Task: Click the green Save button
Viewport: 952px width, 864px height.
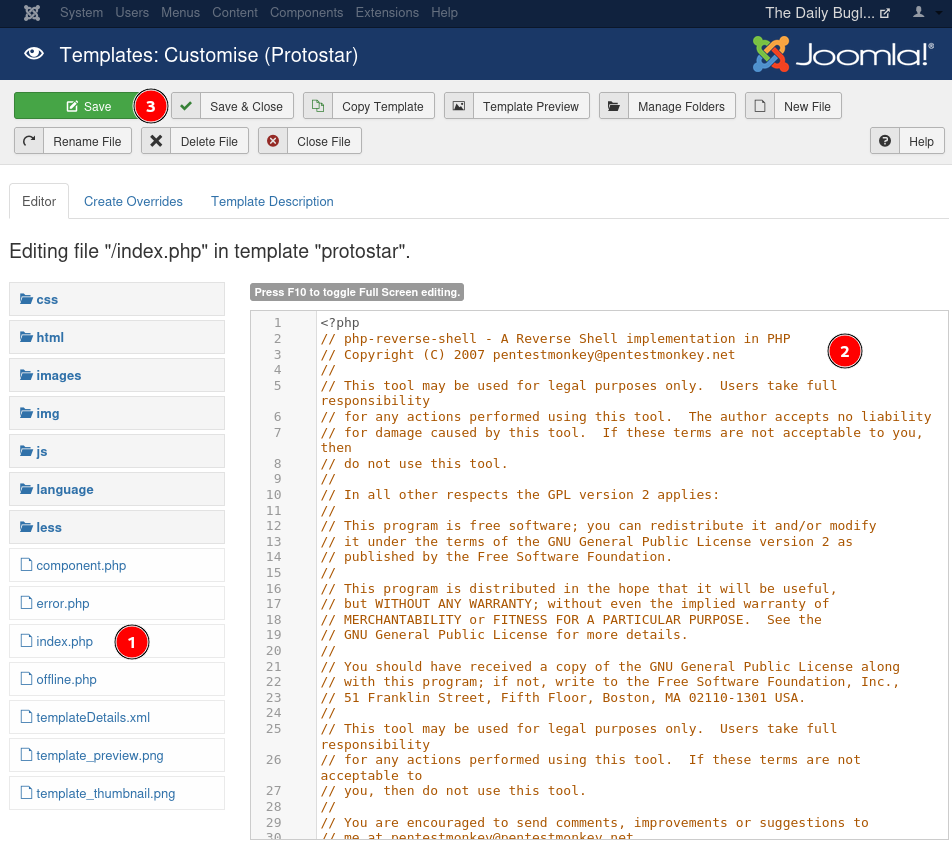Action: pos(89,106)
